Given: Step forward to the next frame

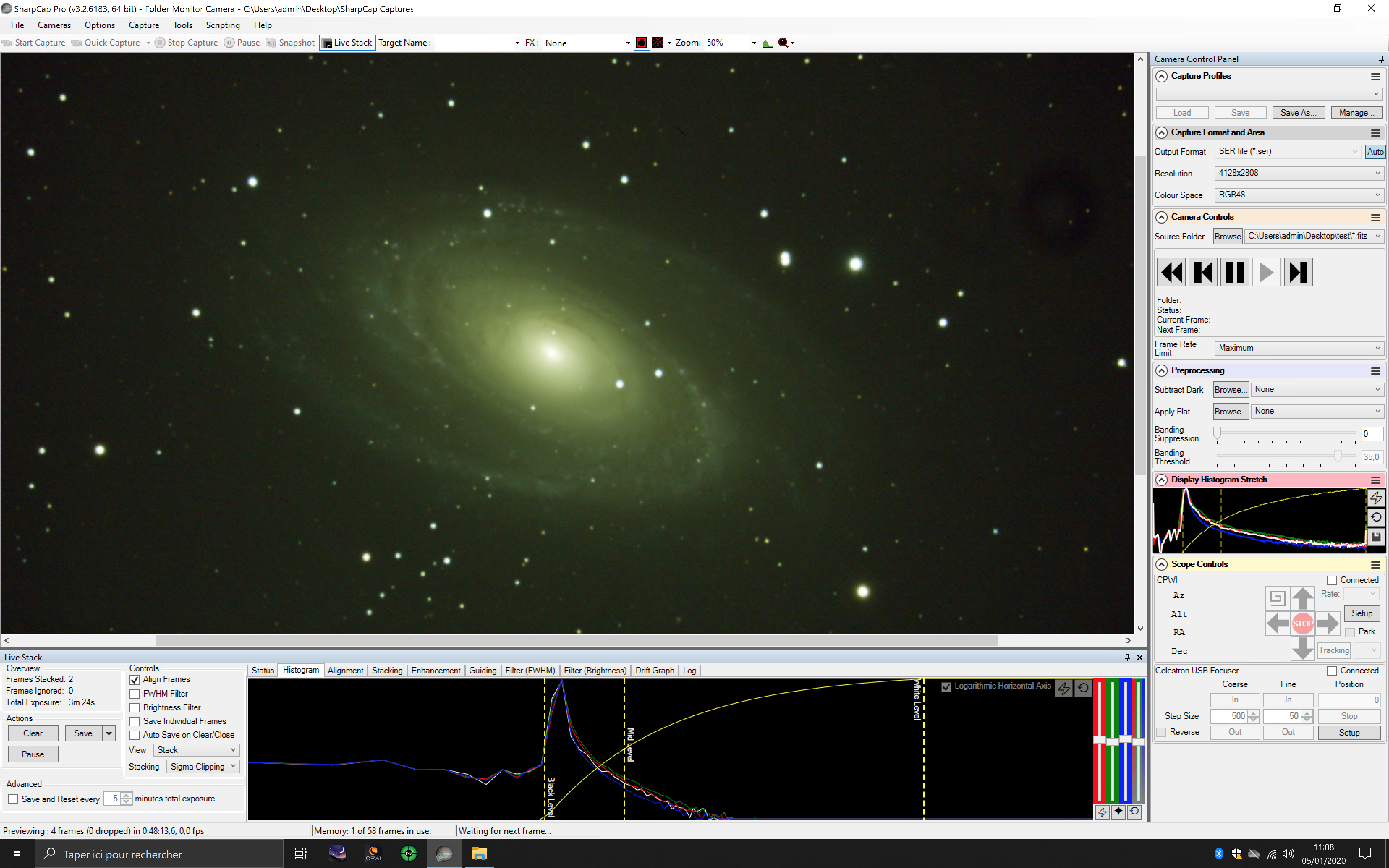Looking at the screenshot, I should coord(1298,272).
